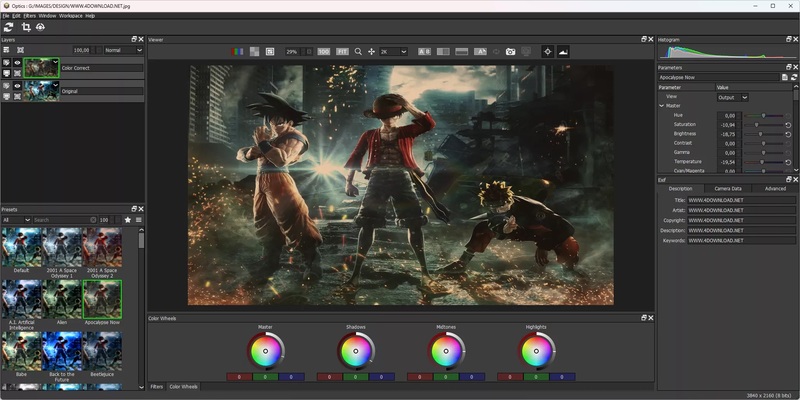The image size is (800, 400).
Task: Reset the Saturation parameter
Action: (x=788, y=124)
